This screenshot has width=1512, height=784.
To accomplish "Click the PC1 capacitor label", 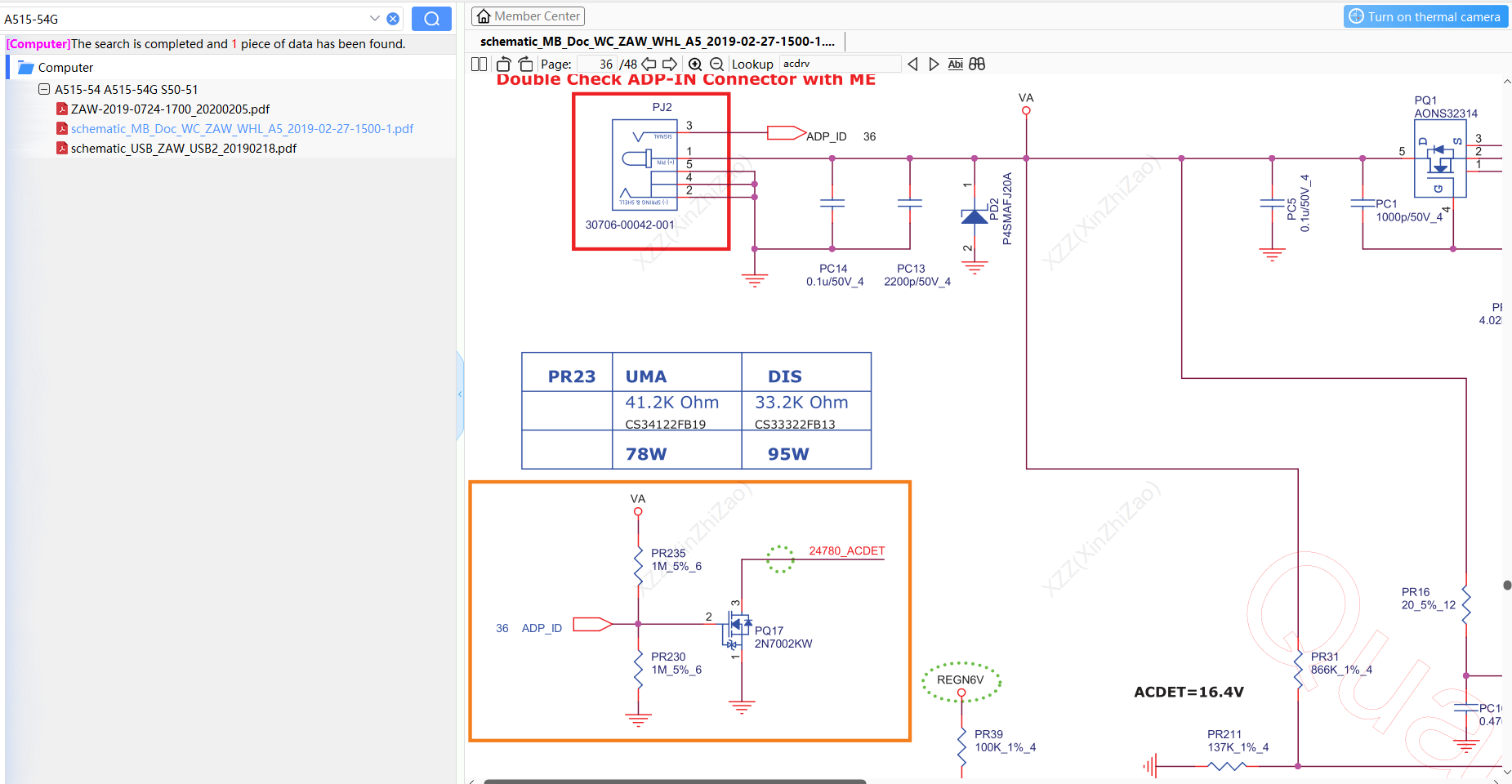I will point(1386,204).
